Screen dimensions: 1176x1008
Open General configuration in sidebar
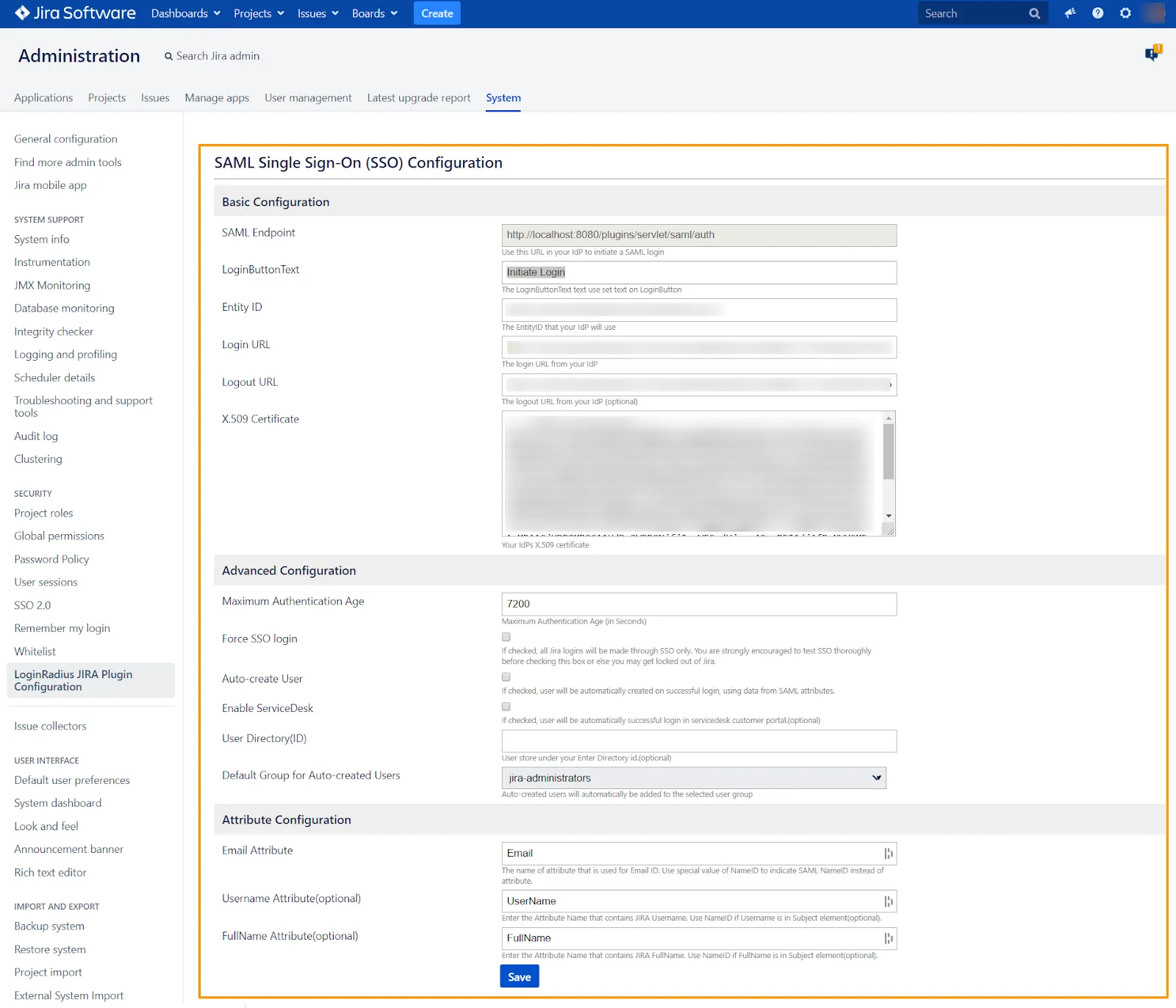pos(65,139)
